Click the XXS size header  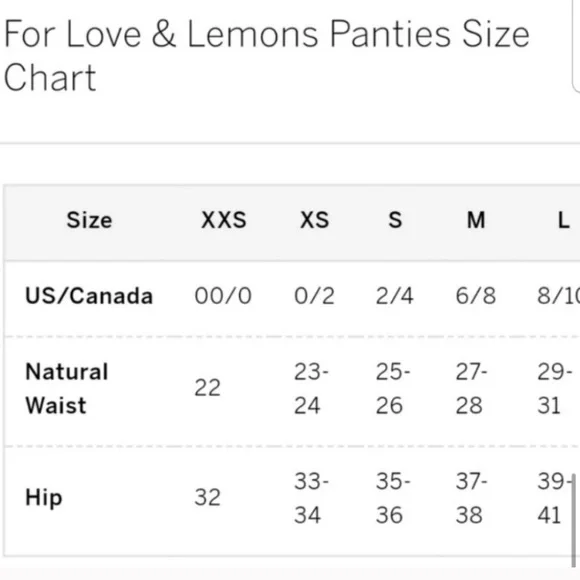tap(223, 220)
